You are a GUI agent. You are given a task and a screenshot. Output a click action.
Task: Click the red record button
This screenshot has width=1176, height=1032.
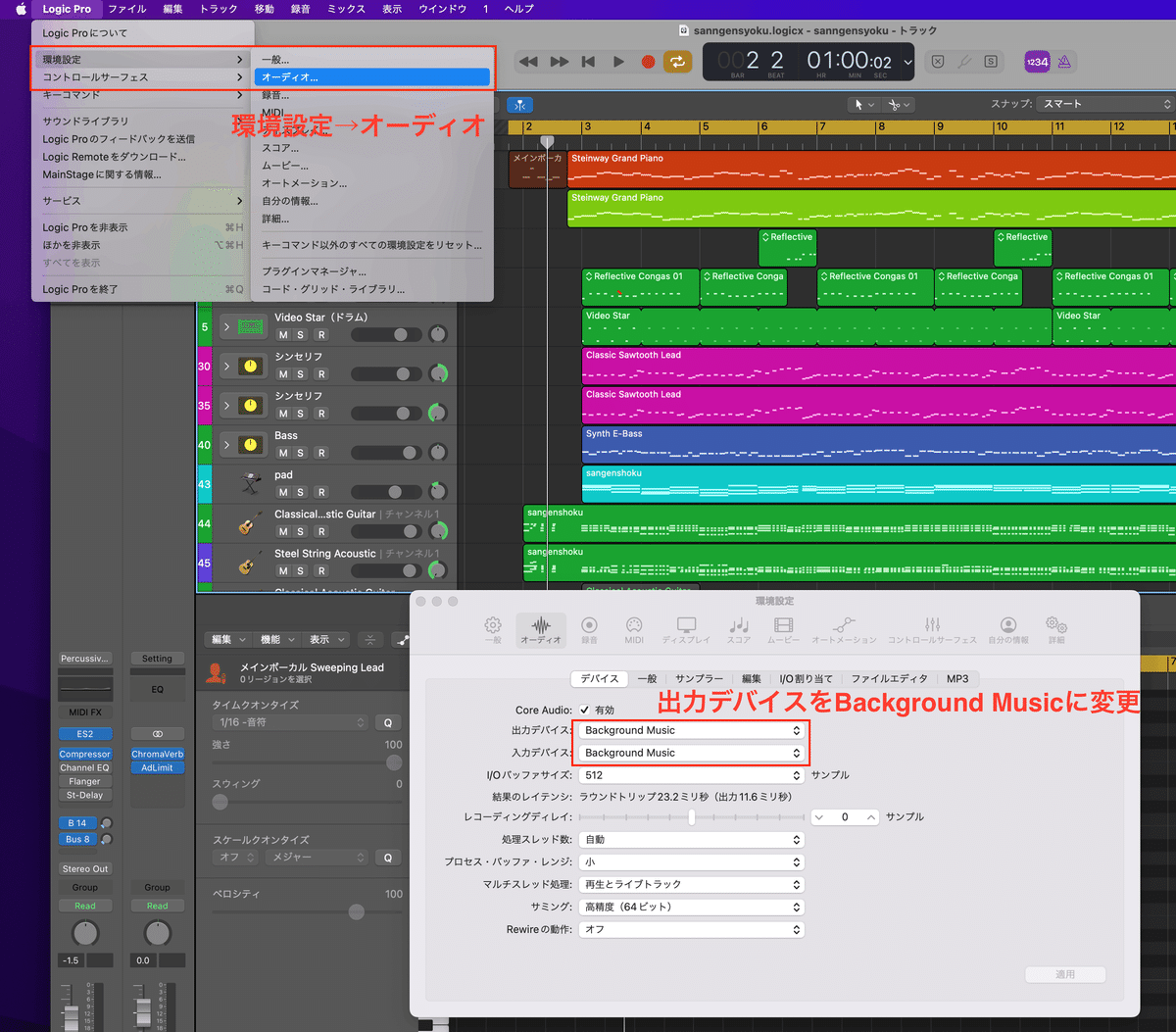tap(648, 62)
